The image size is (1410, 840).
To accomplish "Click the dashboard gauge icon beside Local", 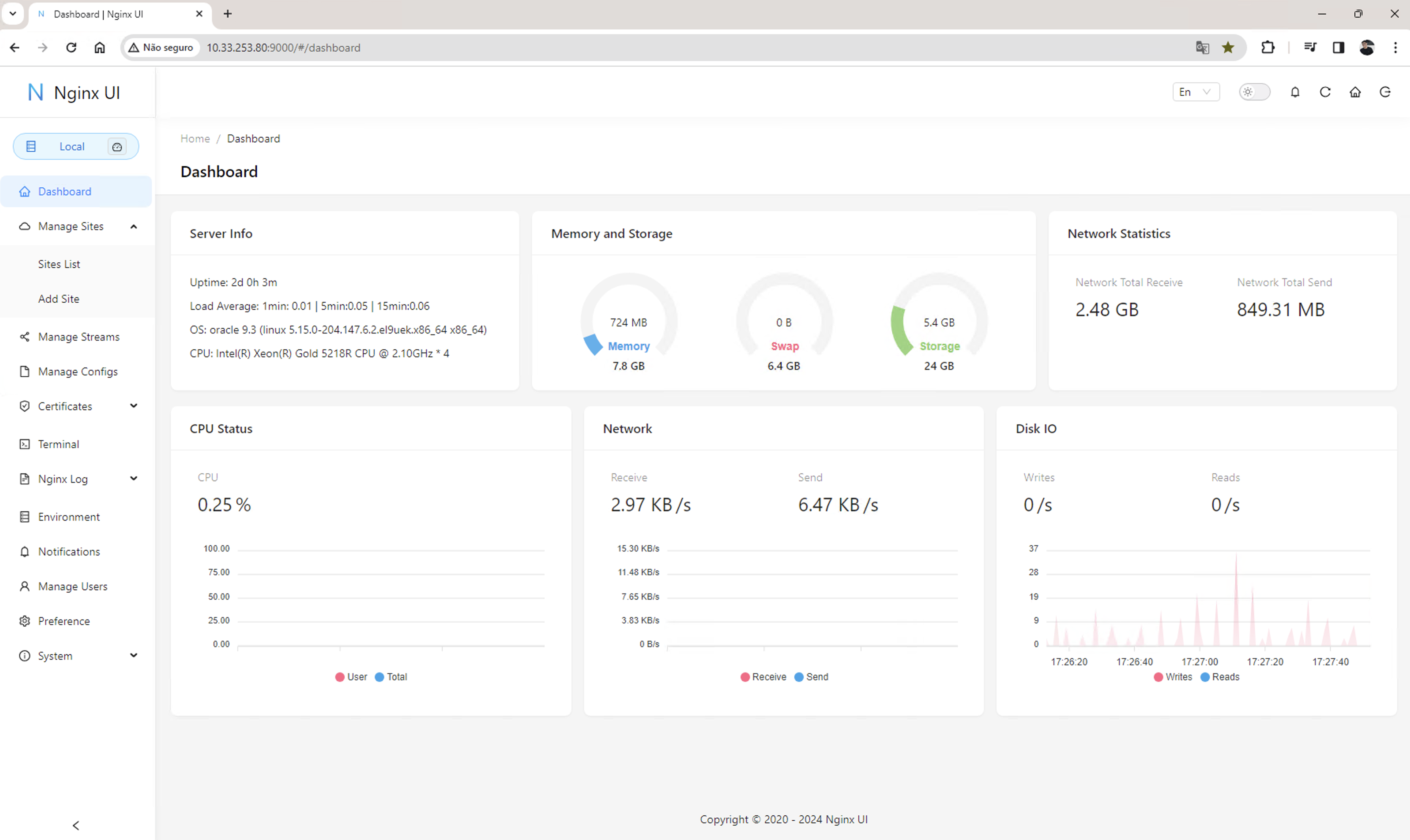I will coord(117,147).
